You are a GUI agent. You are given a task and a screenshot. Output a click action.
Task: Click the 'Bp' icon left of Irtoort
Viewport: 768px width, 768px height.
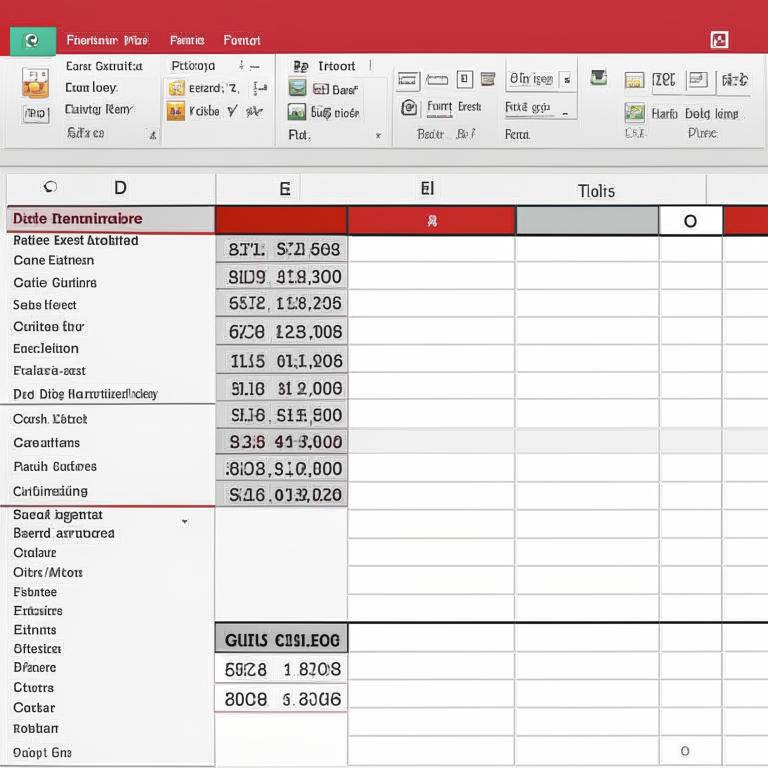301,66
